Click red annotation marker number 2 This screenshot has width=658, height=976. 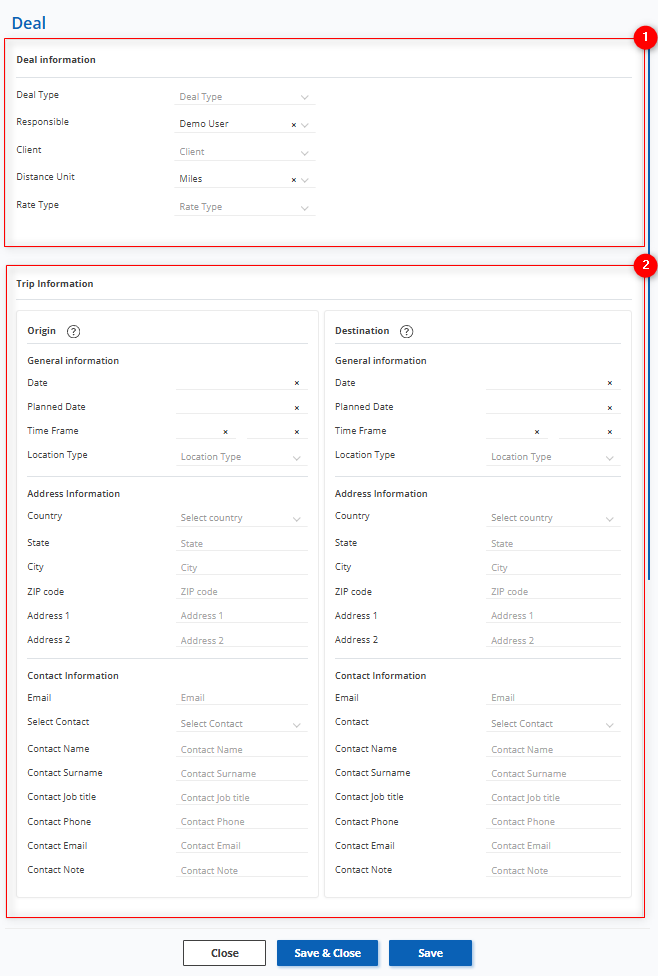645,265
